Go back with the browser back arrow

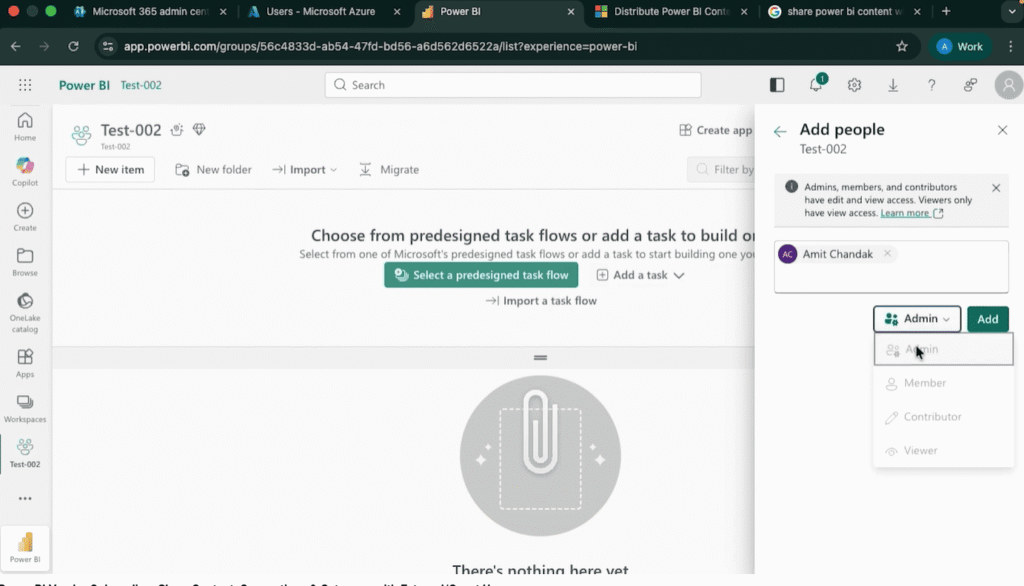(x=16, y=46)
